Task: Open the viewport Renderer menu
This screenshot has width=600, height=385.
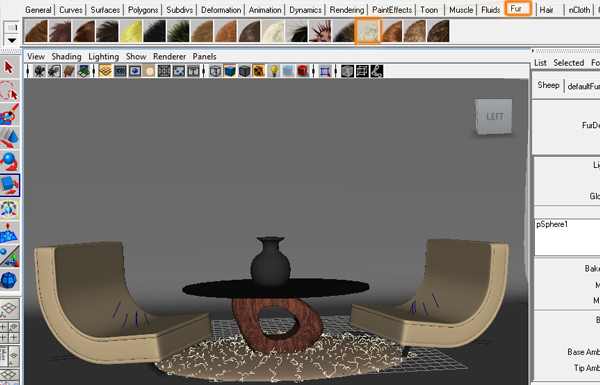Action: pyautogui.click(x=170, y=57)
